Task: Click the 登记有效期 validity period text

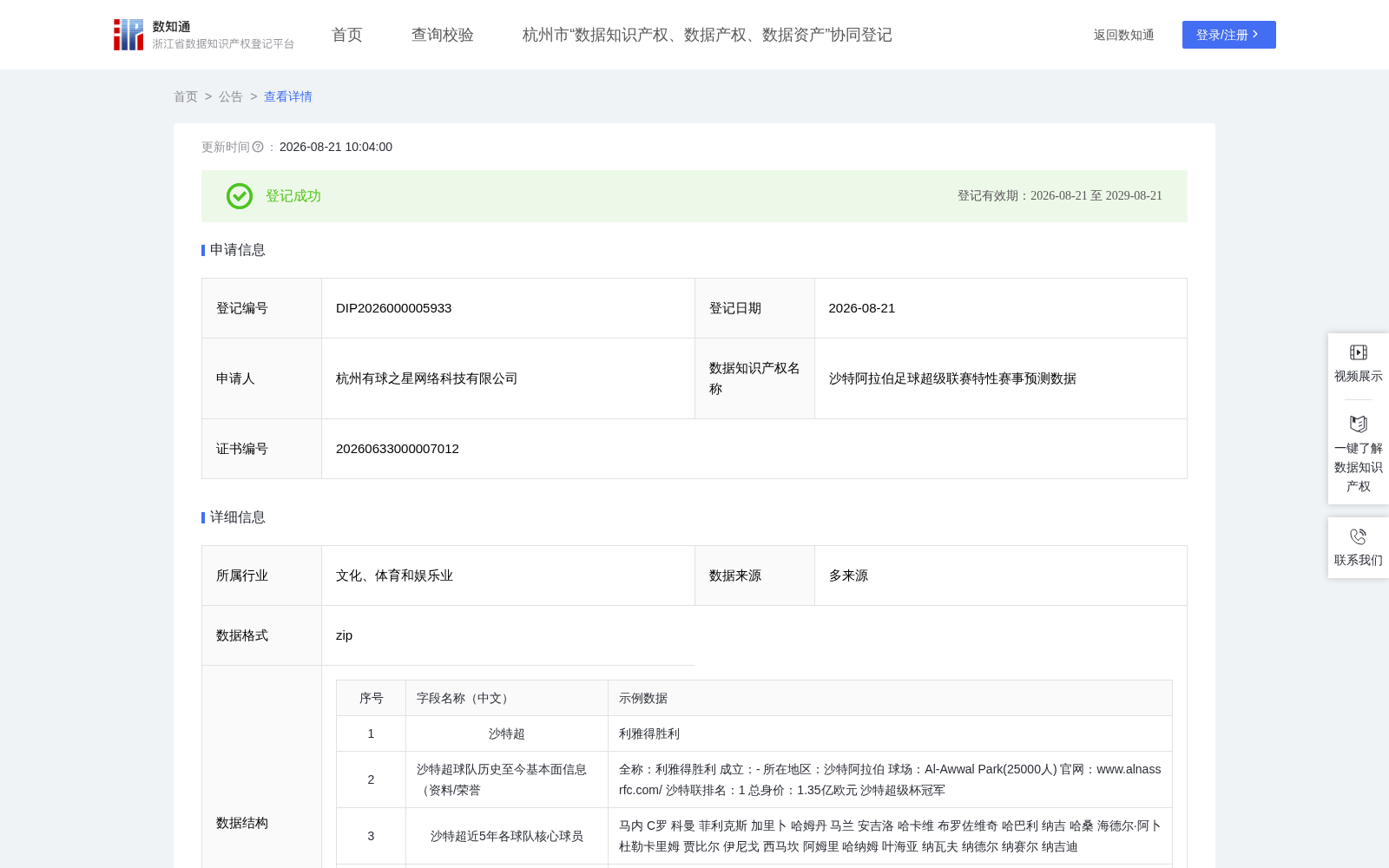Action: pos(1060,196)
